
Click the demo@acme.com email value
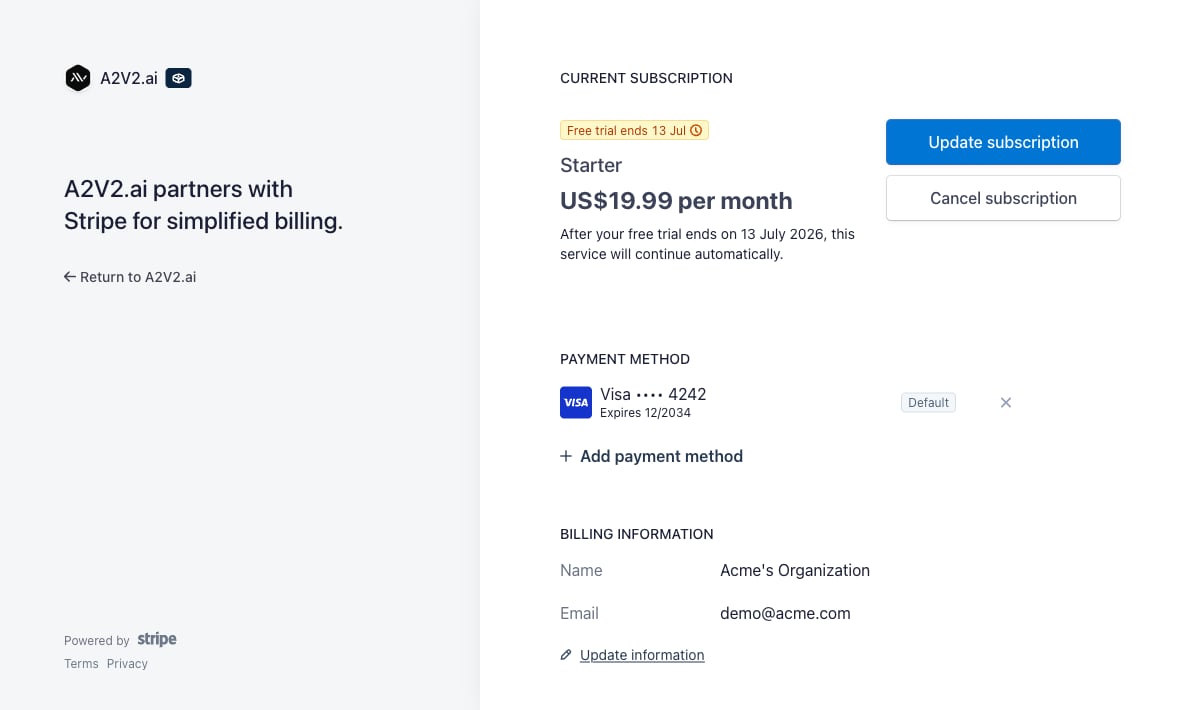click(785, 613)
